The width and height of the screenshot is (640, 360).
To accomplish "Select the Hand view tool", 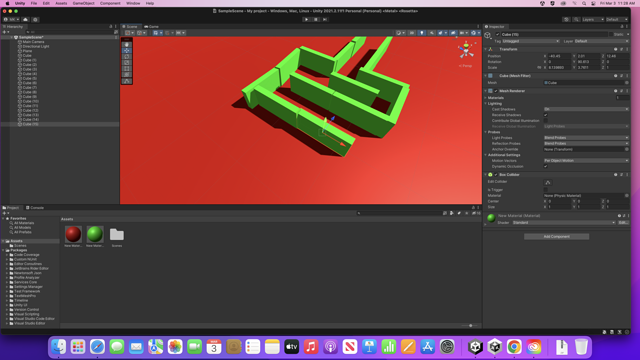I will [x=127, y=44].
